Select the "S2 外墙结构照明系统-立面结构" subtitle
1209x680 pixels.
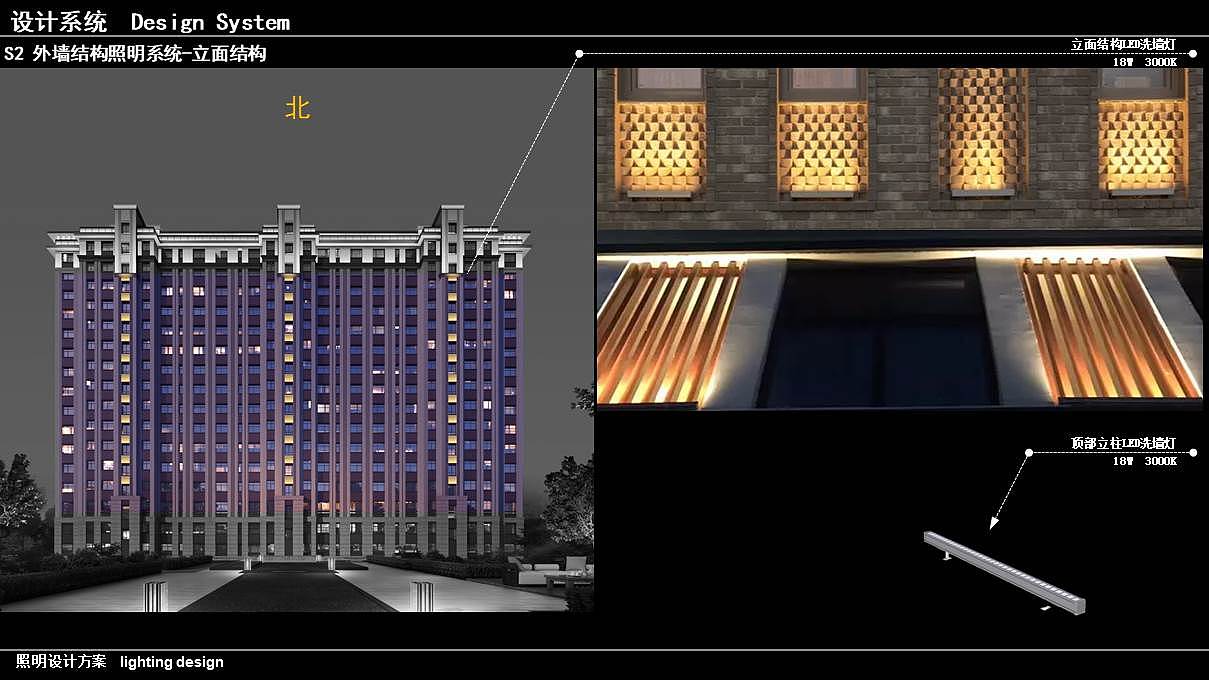pyautogui.click(x=135, y=54)
